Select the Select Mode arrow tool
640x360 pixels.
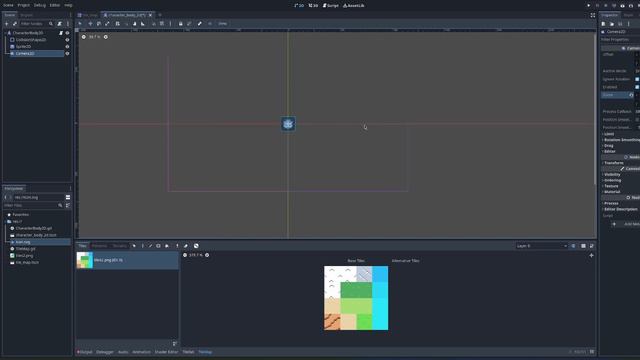coord(80,24)
